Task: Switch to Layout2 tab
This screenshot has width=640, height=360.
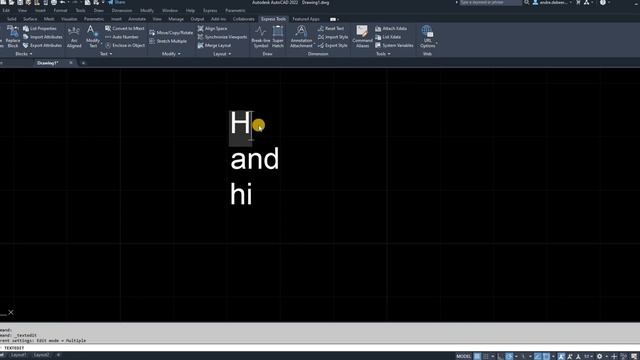Action: pos(41,355)
